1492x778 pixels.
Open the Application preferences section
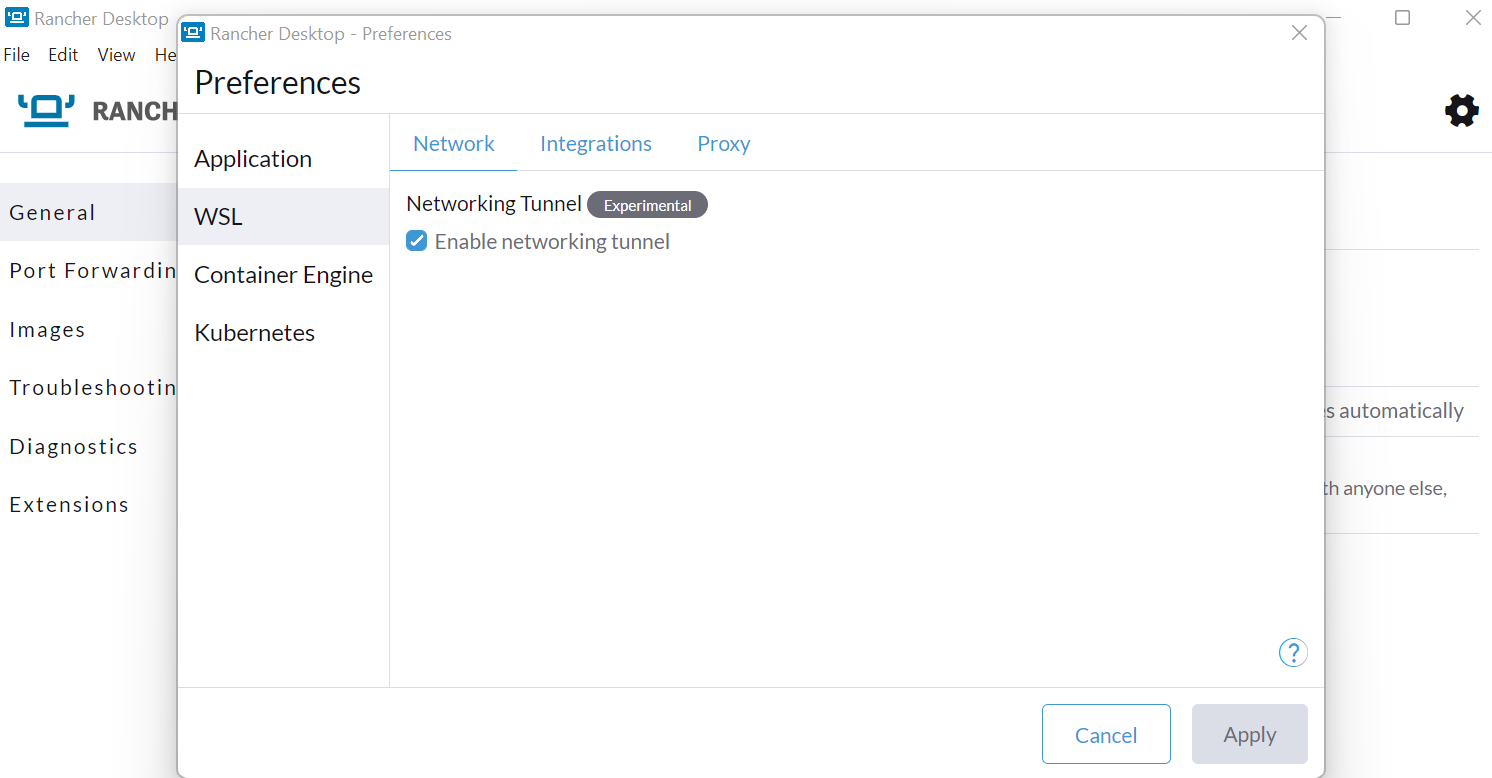tap(253, 159)
